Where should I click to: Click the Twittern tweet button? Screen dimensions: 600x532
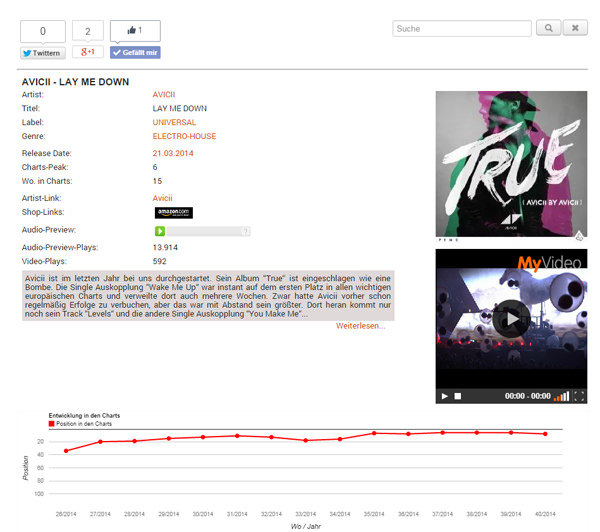[x=43, y=53]
